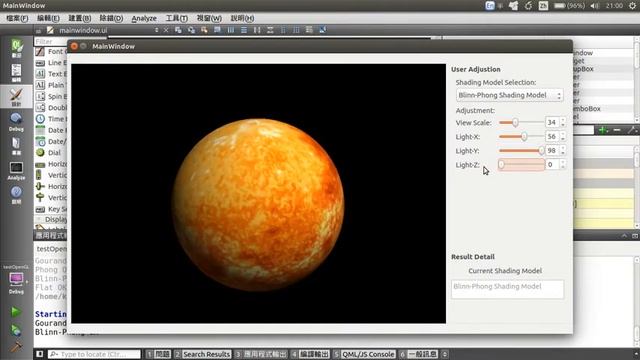Open the Help mode icon
Screen dimensions: 640x360
(x=16, y=195)
